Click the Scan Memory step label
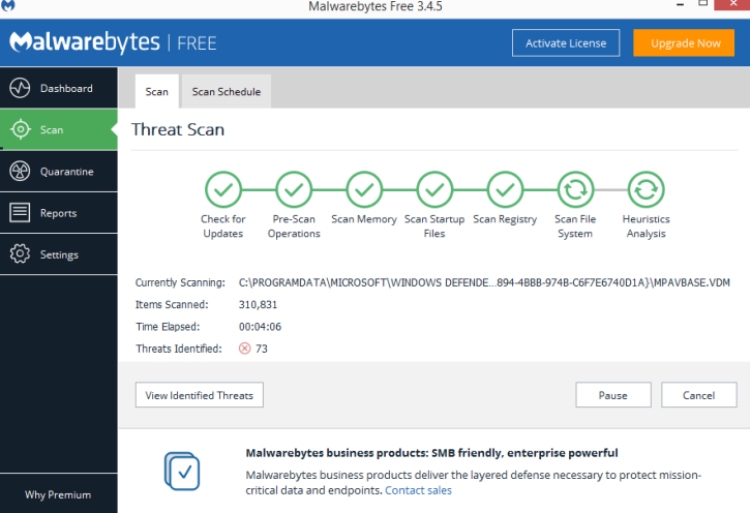 364,219
